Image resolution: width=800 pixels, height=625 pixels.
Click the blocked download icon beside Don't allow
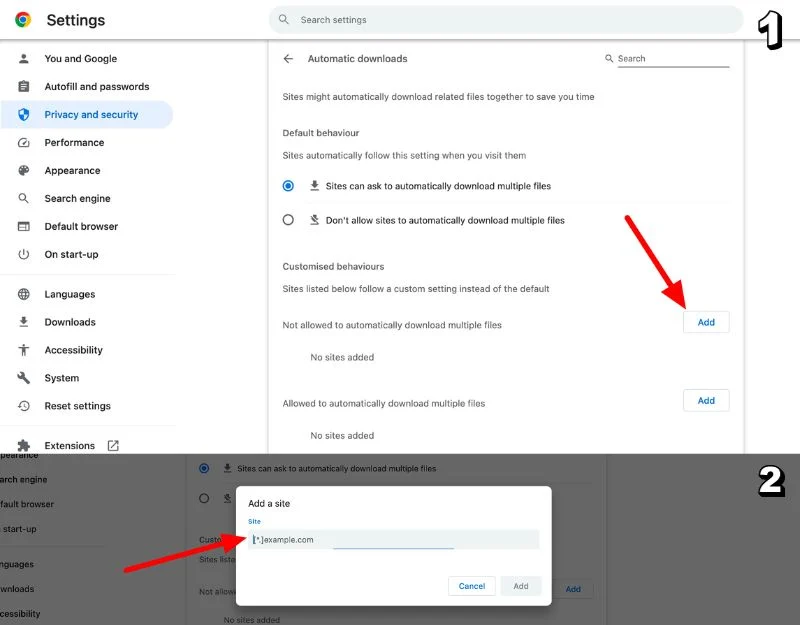pos(314,220)
